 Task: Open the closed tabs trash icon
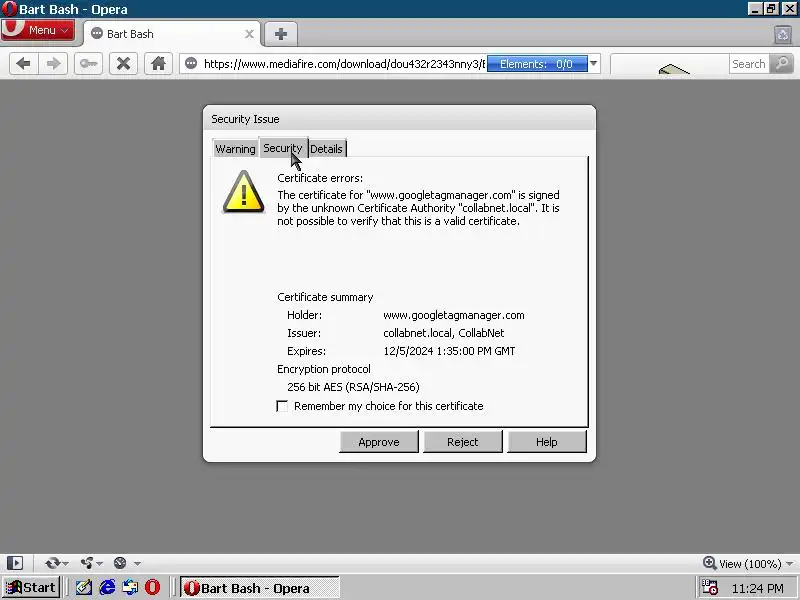[783, 34]
